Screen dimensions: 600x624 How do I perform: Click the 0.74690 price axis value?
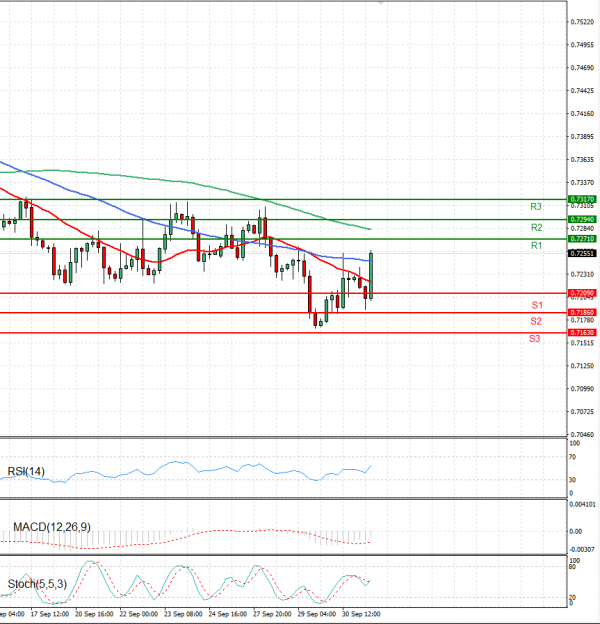pyautogui.click(x=582, y=68)
